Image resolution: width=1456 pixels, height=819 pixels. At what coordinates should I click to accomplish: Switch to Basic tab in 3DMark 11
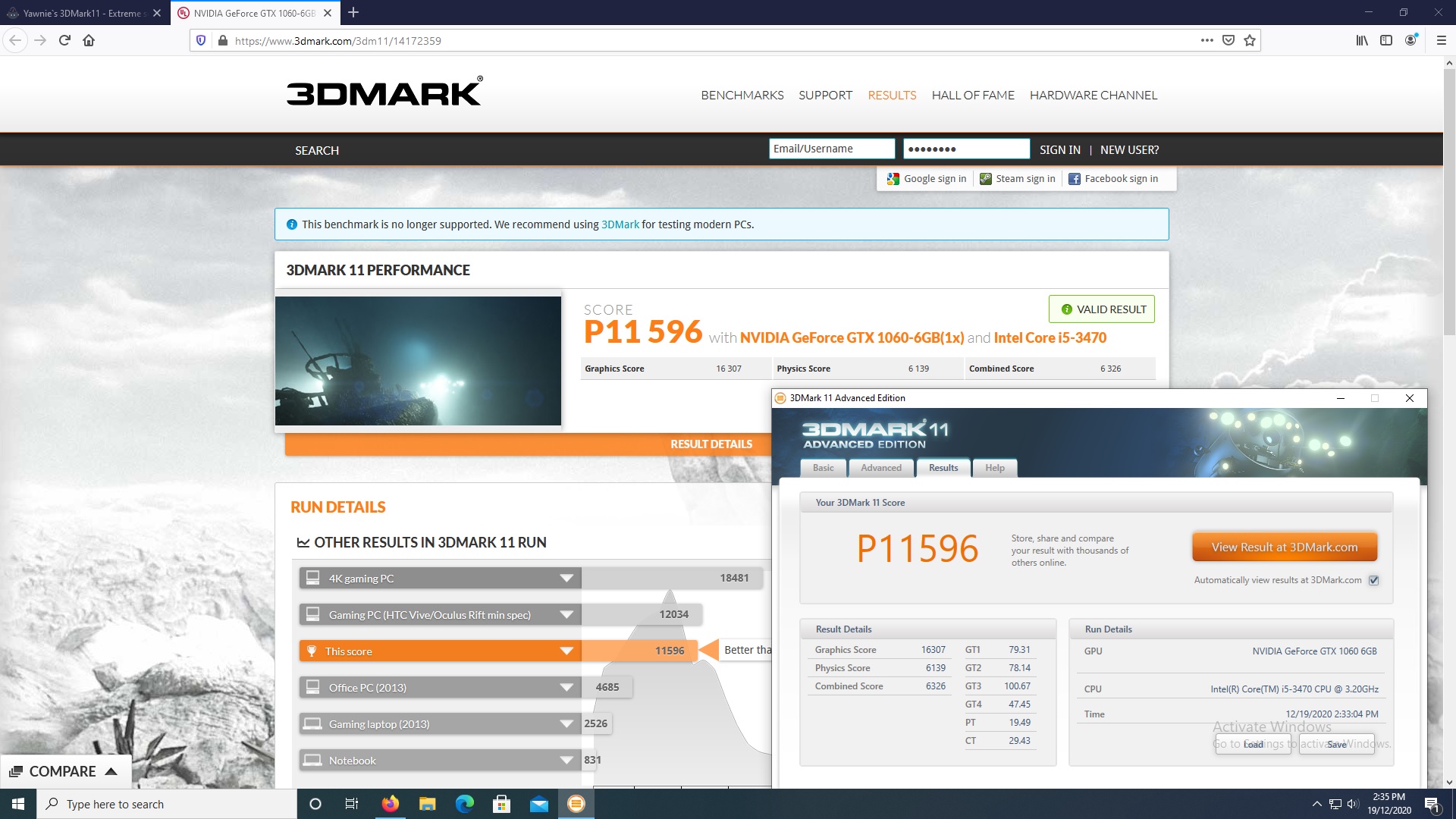coord(823,468)
